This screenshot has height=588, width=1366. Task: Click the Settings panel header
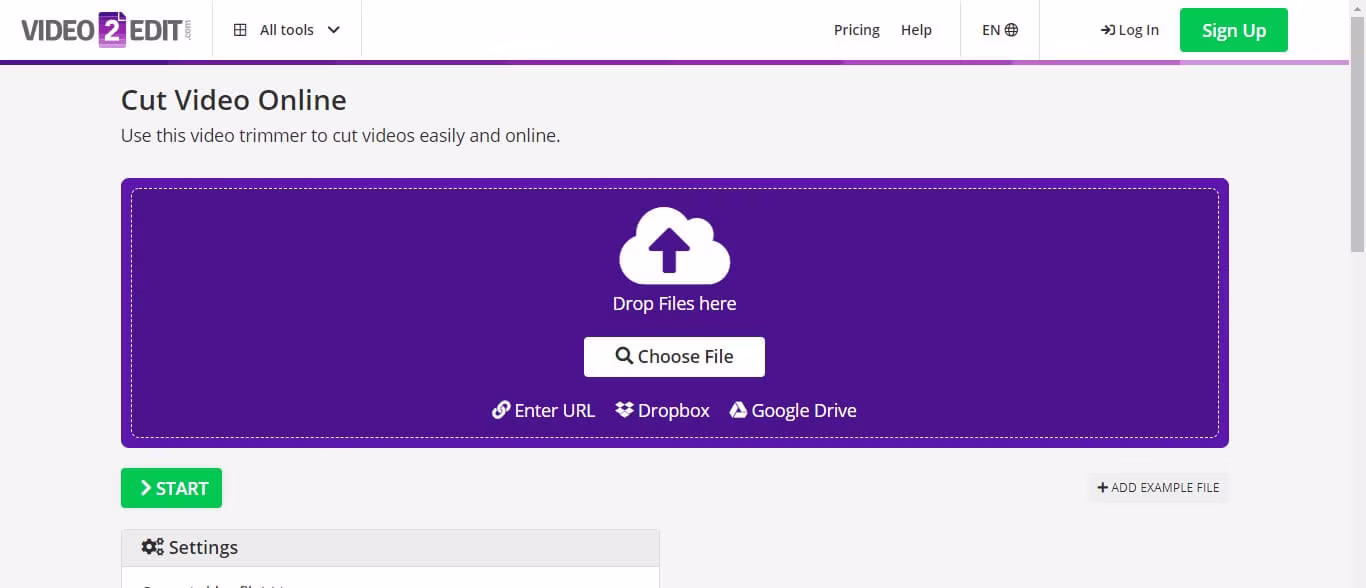[390, 548]
